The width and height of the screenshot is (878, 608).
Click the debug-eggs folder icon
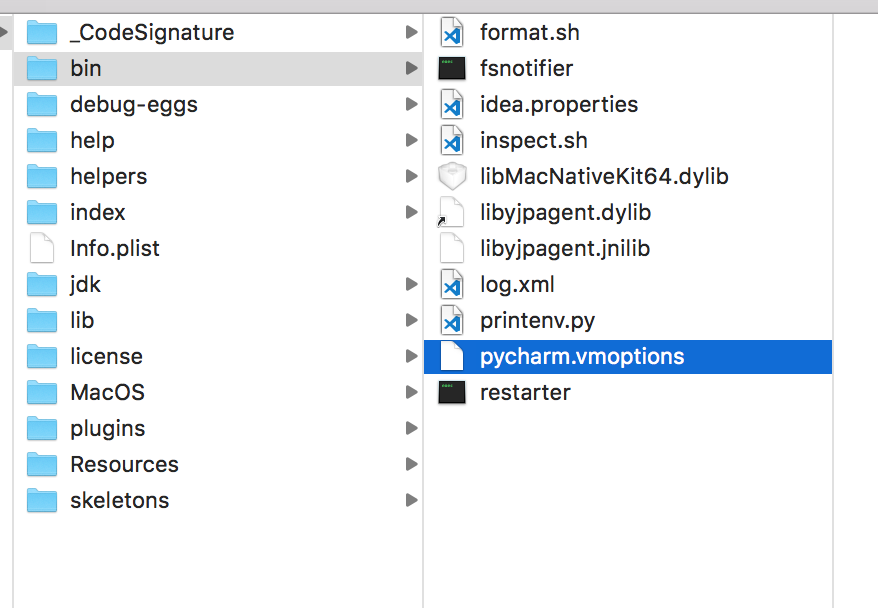pyautogui.click(x=42, y=104)
